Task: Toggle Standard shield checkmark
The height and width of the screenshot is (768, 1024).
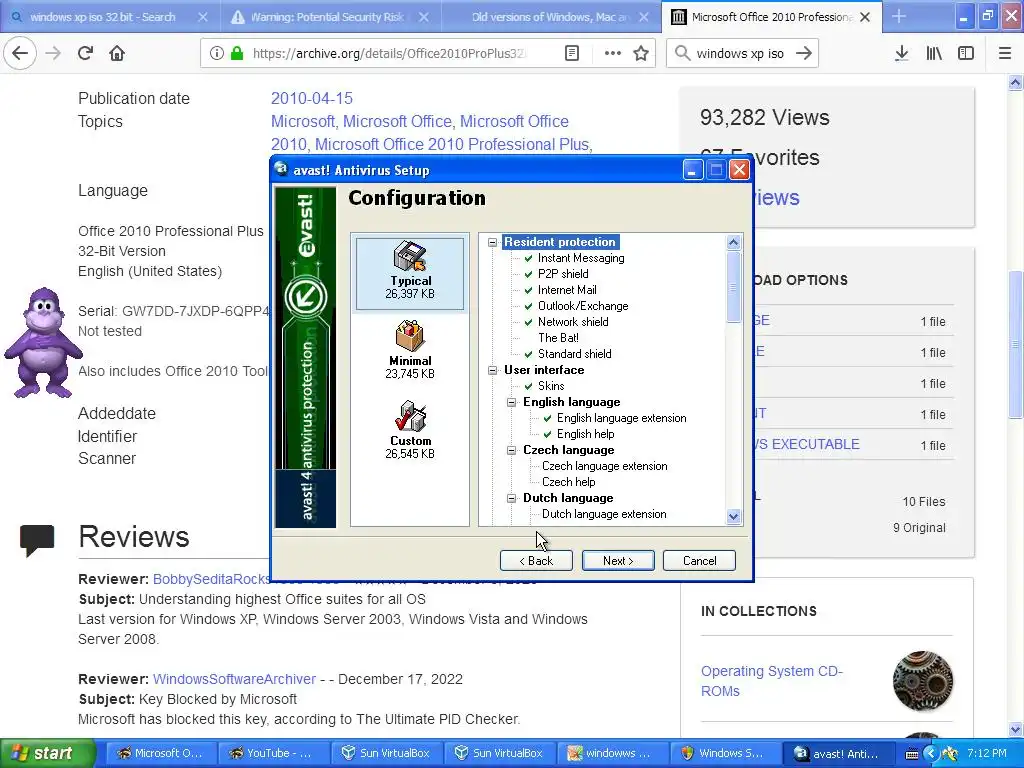Action: point(528,355)
